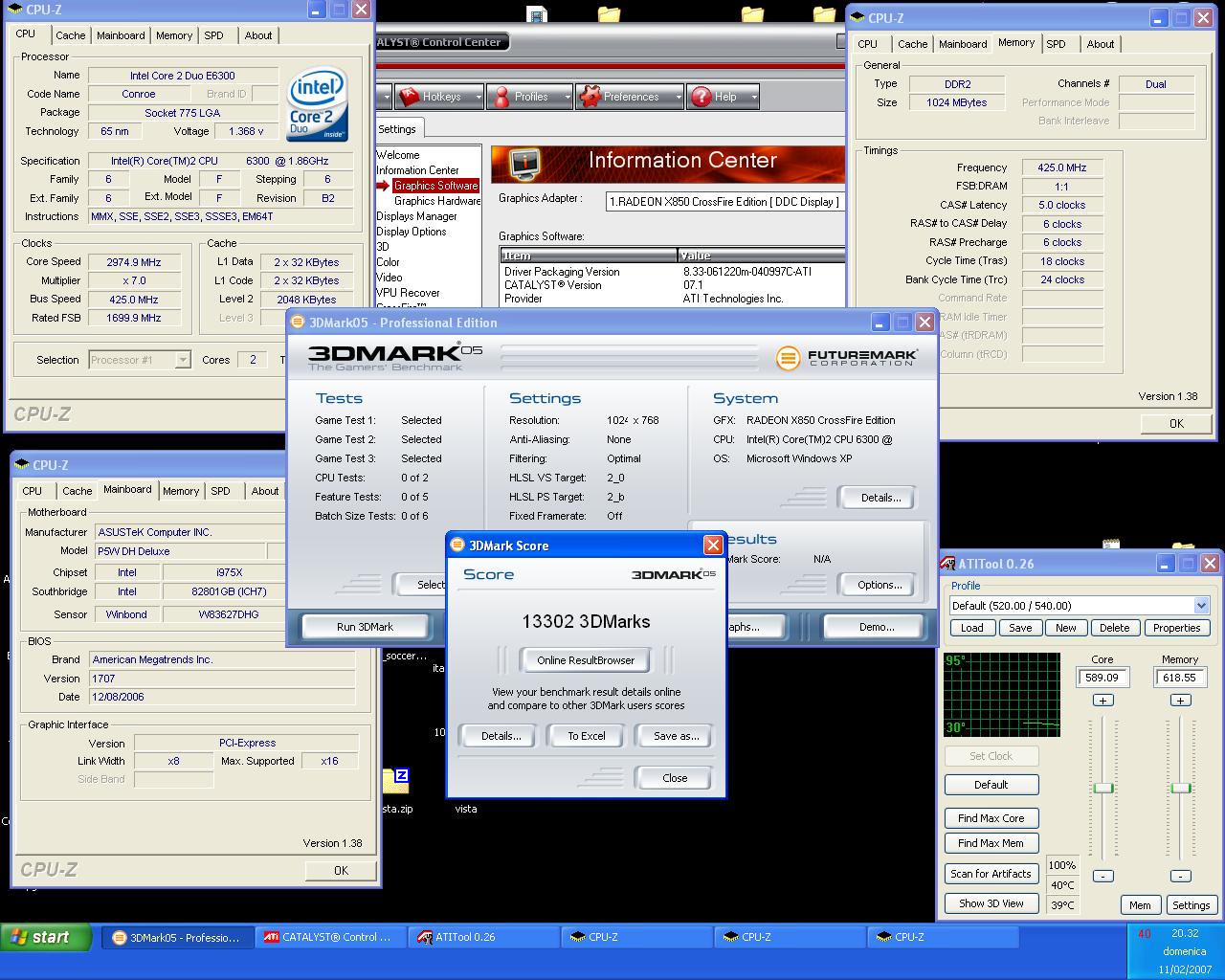Image resolution: width=1225 pixels, height=980 pixels.
Task: Click the Memory clock slider handle in ATITool
Action: click(x=1181, y=788)
